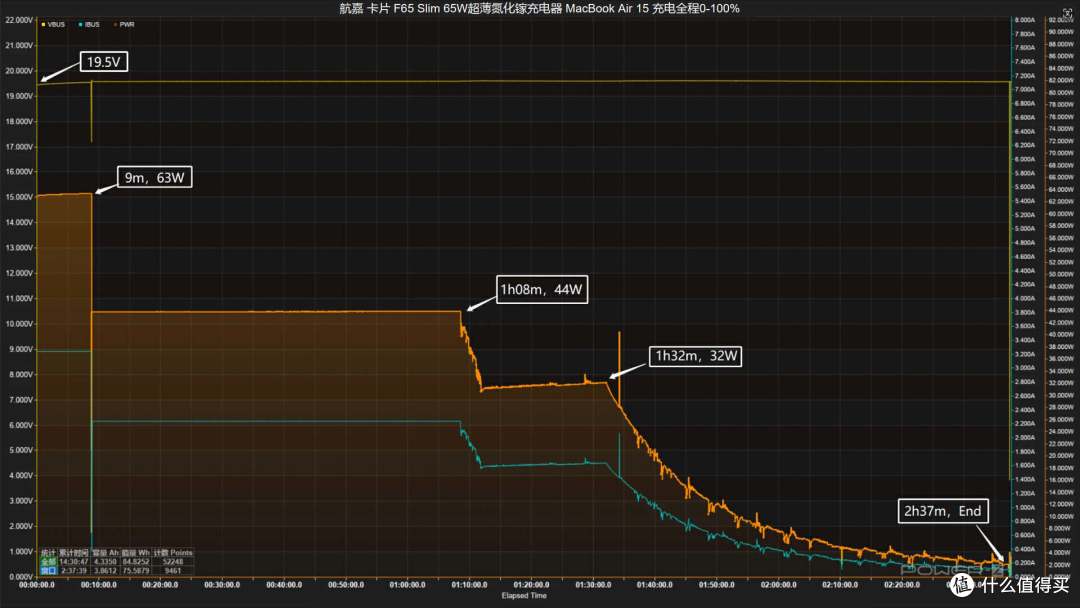
Task: Toggle the IBUS legend entry
Action: click(90, 24)
